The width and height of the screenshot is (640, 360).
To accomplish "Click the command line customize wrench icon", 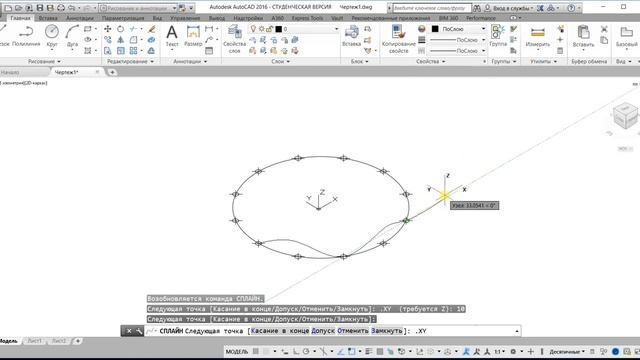I will click(x=139, y=331).
